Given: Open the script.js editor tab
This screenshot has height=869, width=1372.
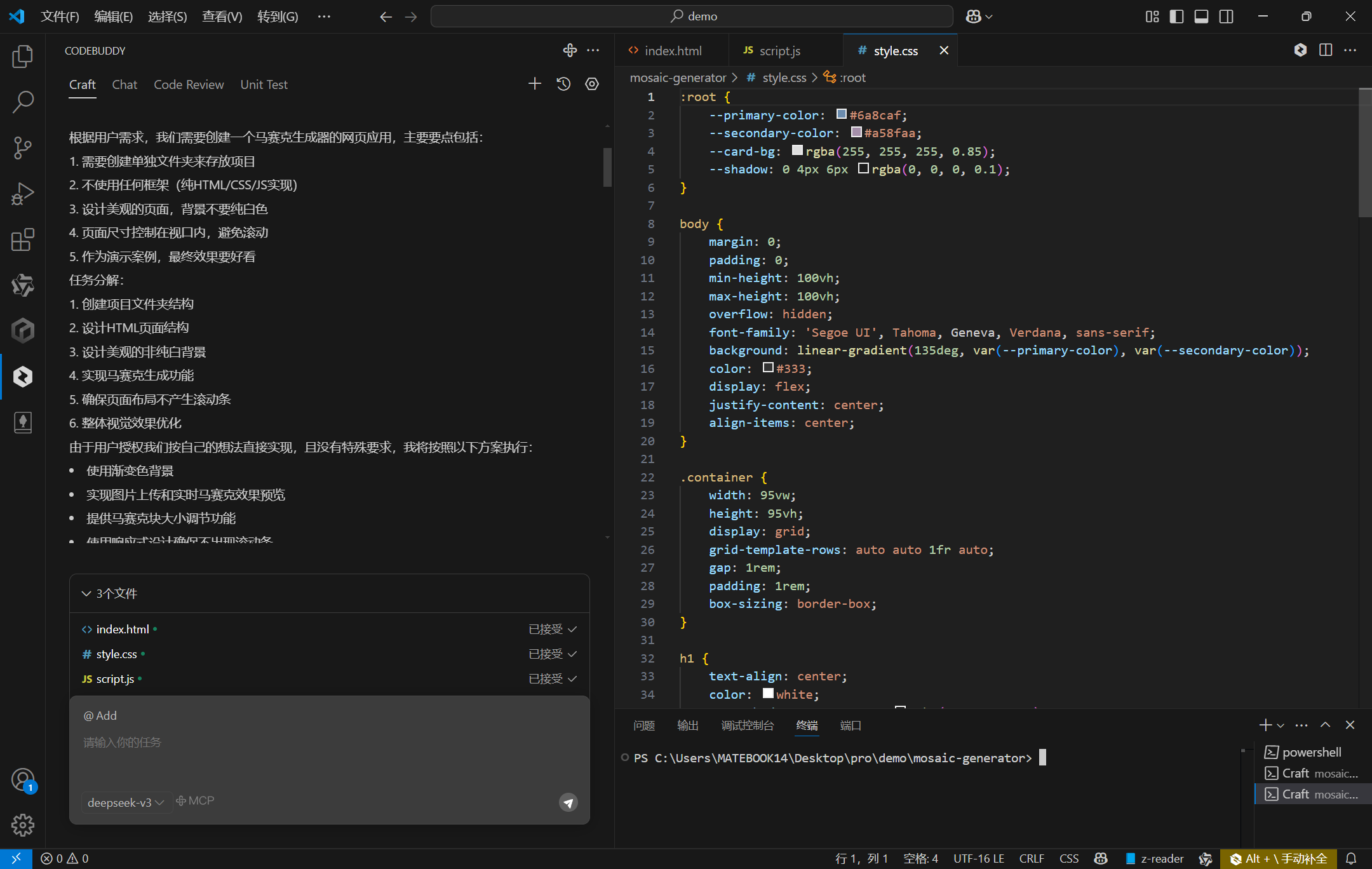Looking at the screenshot, I should pos(779,51).
